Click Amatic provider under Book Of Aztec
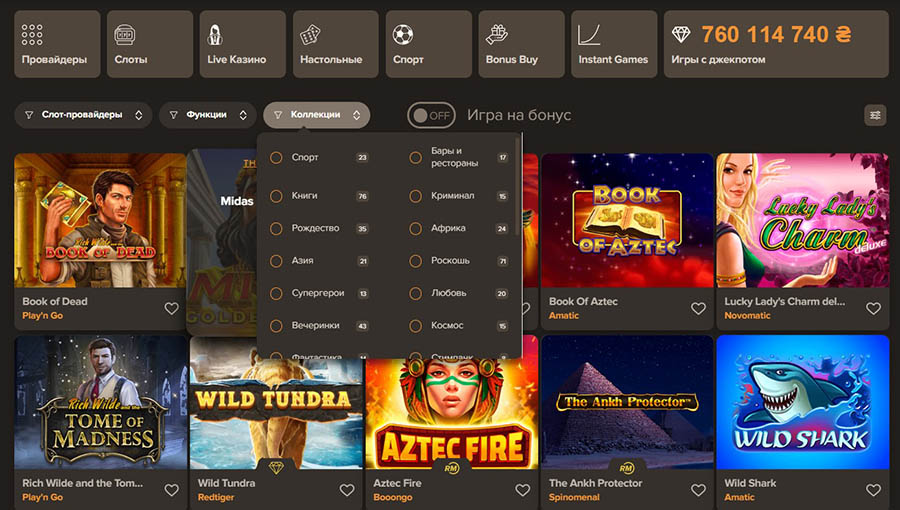 [x=564, y=316]
